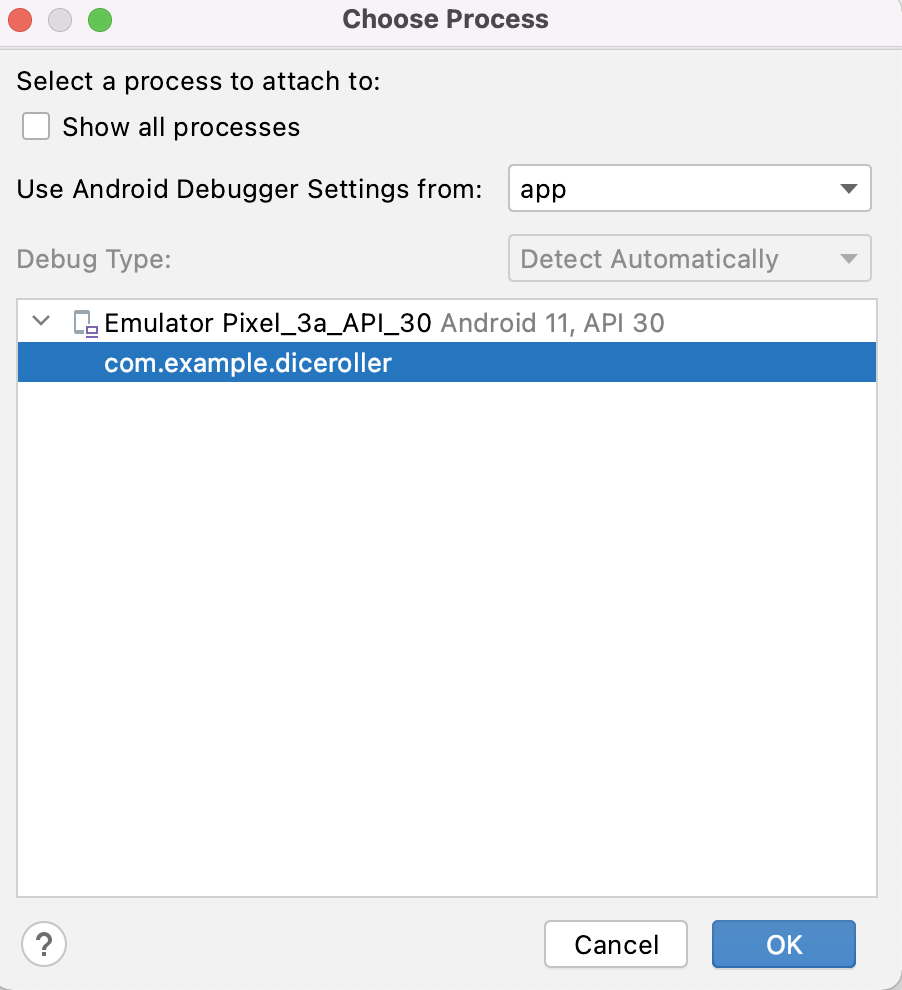Click the empty area in the process list

[446, 640]
